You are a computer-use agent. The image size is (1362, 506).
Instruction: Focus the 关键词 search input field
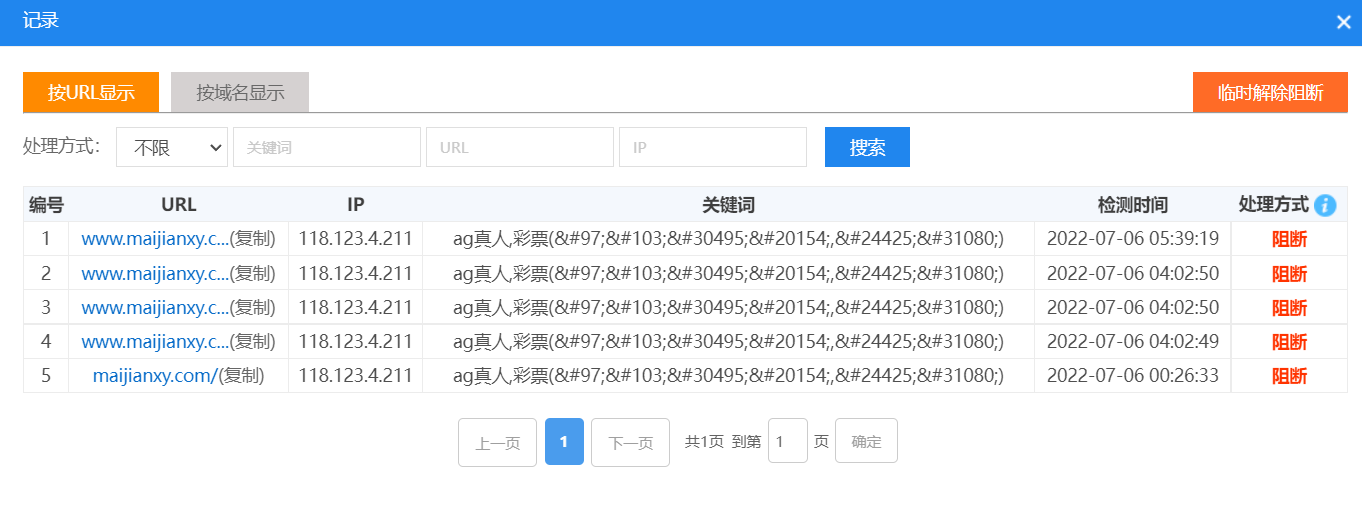(x=326, y=147)
